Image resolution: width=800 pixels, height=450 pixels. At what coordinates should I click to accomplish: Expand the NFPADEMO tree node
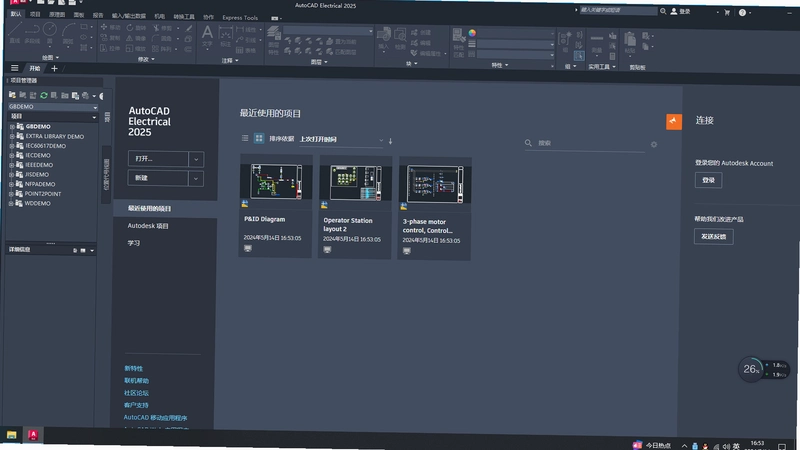pos(11,184)
